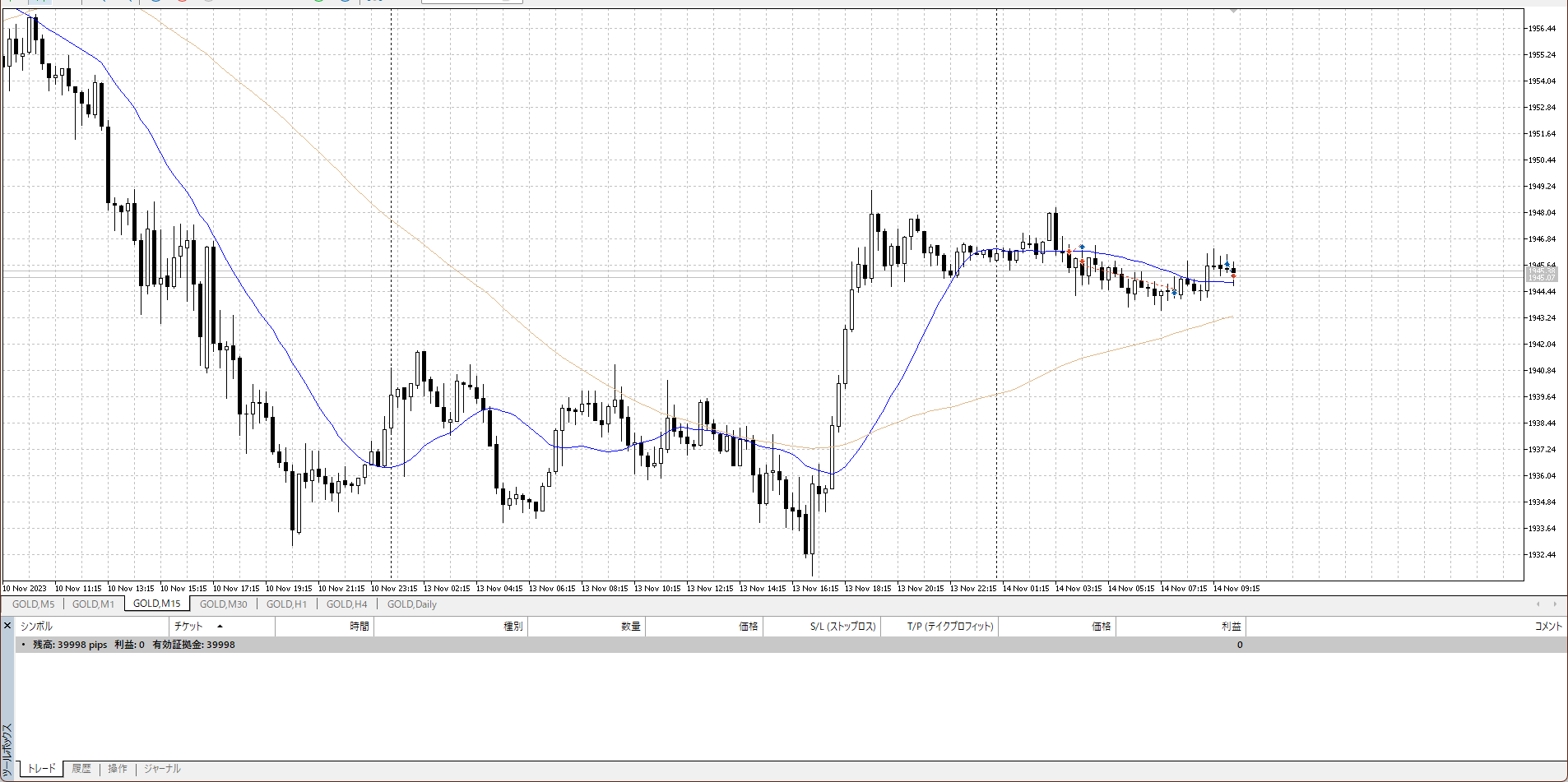Open the ジャーナル (Journal) tab
Viewport: 1568px width, 782px height.
[162, 769]
